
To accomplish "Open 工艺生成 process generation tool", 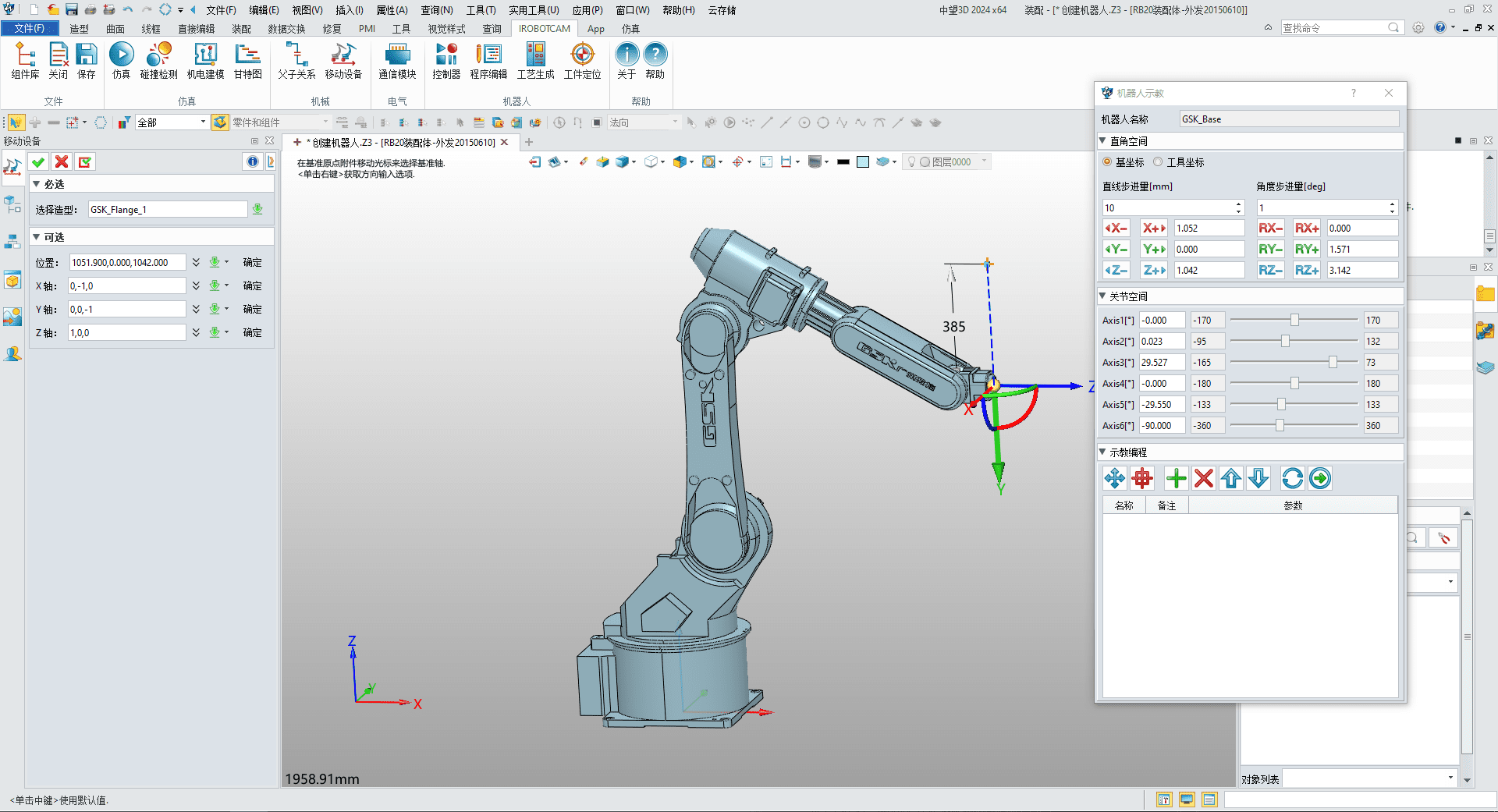I will click(x=535, y=61).
